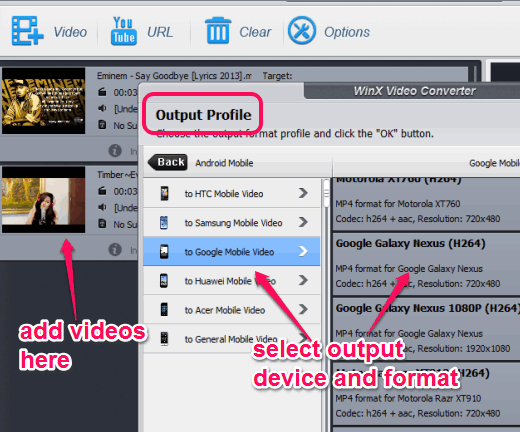Click audio speaker icon of Eminem video

(x=102, y=108)
